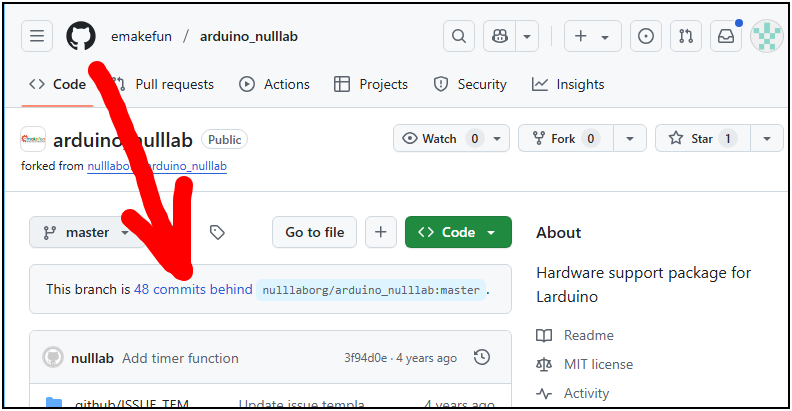Click the nulllab author name
The height and width of the screenshot is (411, 792).
(x=92, y=358)
